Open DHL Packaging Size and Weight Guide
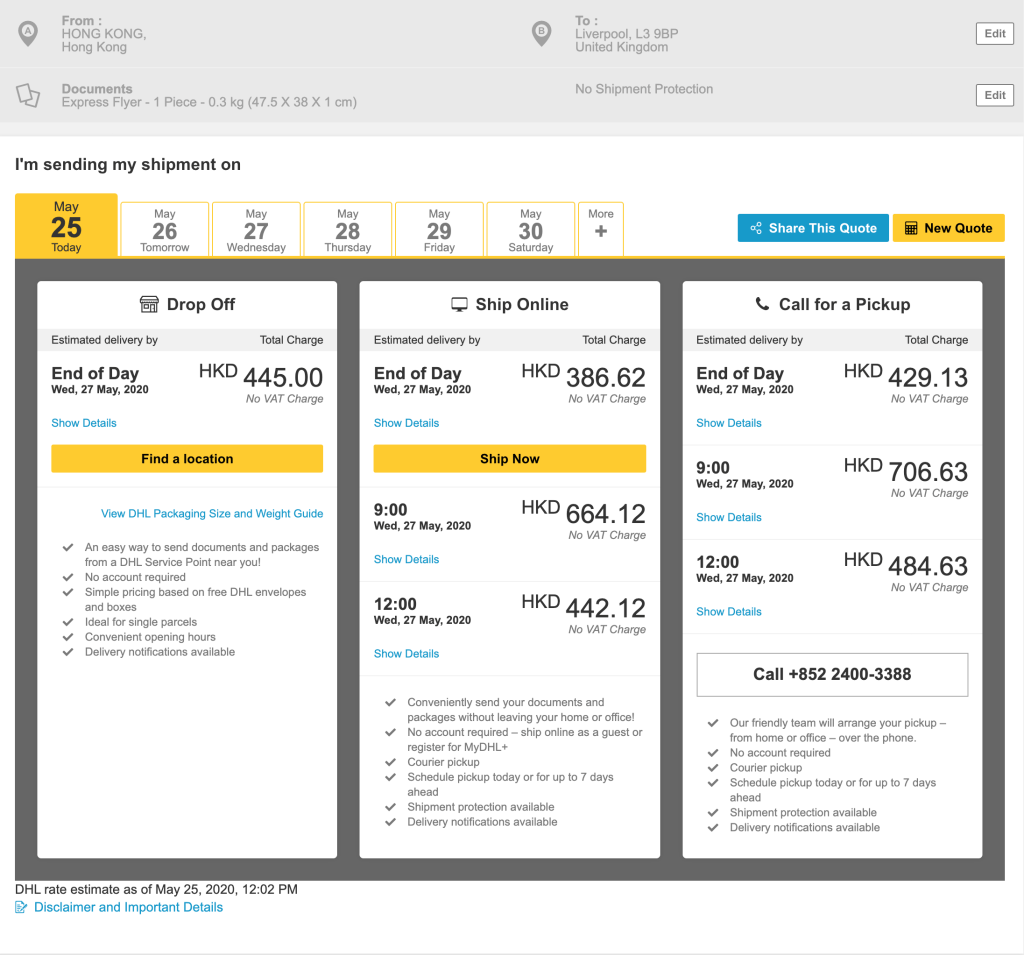Image resolution: width=1024 pixels, height=955 pixels. point(212,513)
